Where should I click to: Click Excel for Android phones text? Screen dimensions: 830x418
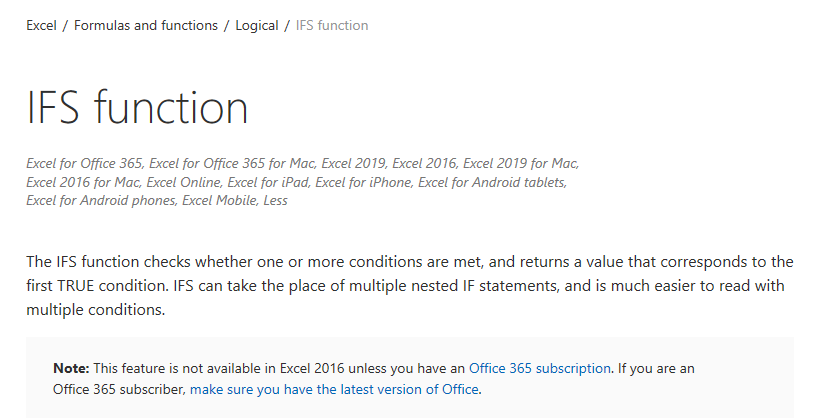pyautogui.click(x=101, y=201)
